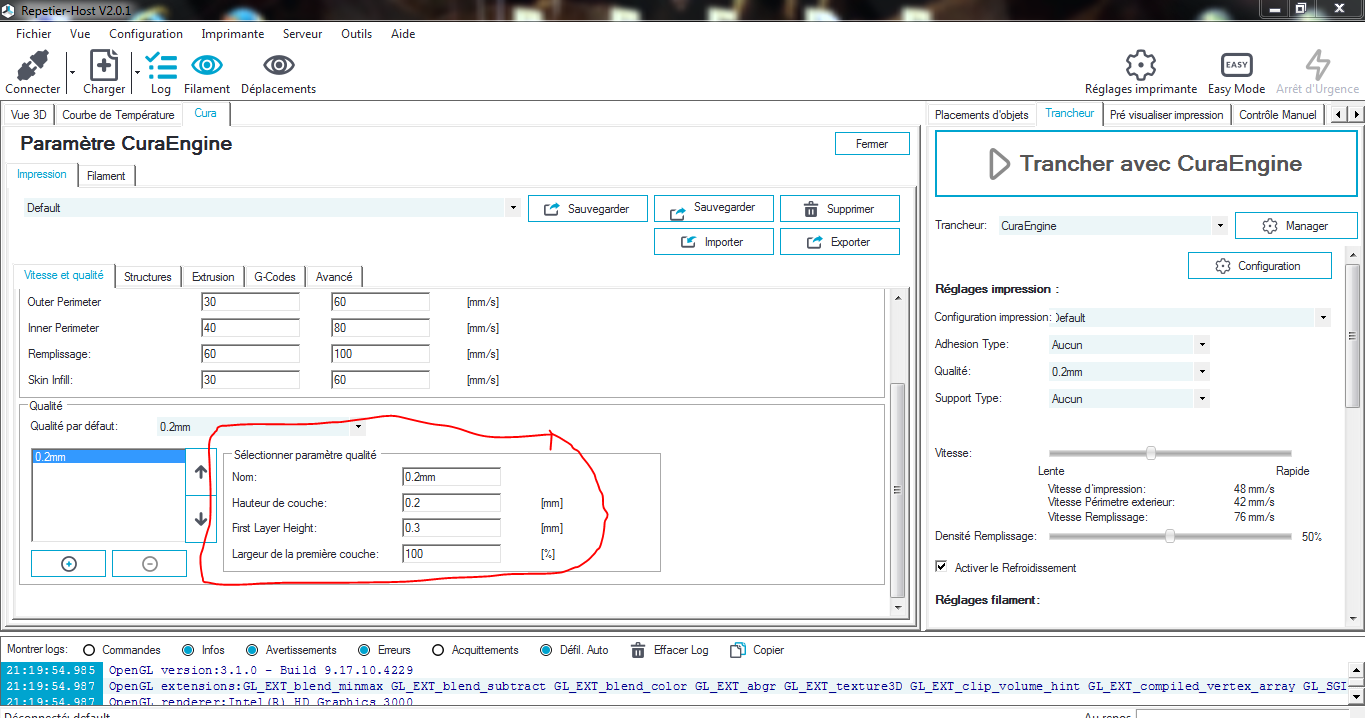This screenshot has height=718, width=1365.
Task: Click the First Layer Height input field
Action: 452,528
